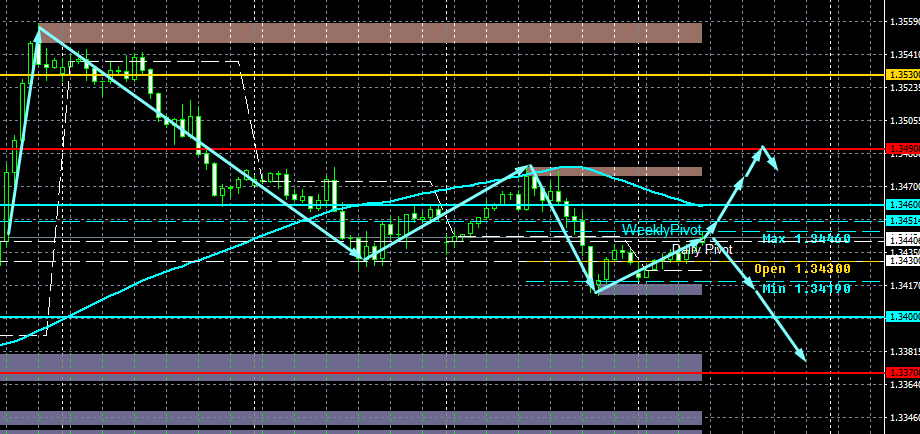Click the 1.3364 axis price label

[904, 385]
